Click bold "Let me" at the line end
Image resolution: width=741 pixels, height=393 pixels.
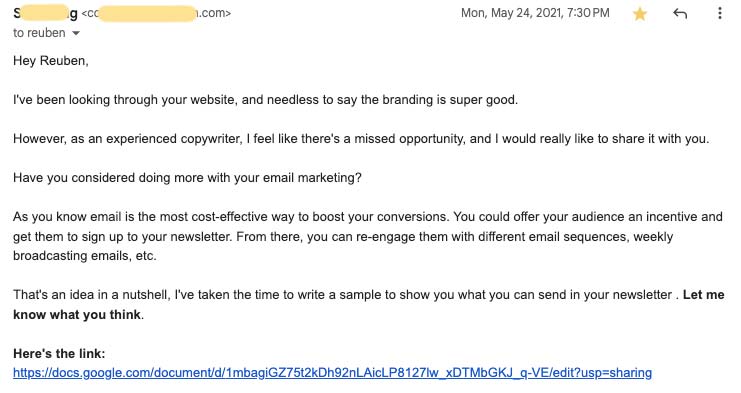point(704,295)
